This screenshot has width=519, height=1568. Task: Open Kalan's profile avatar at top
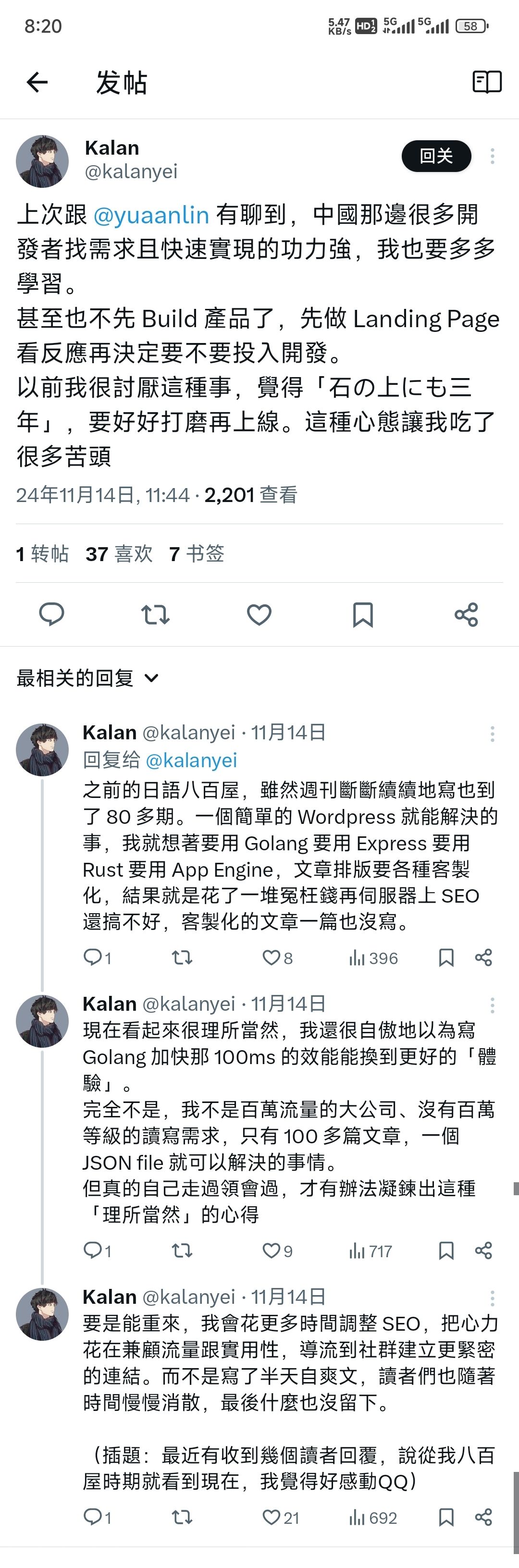[x=42, y=161]
